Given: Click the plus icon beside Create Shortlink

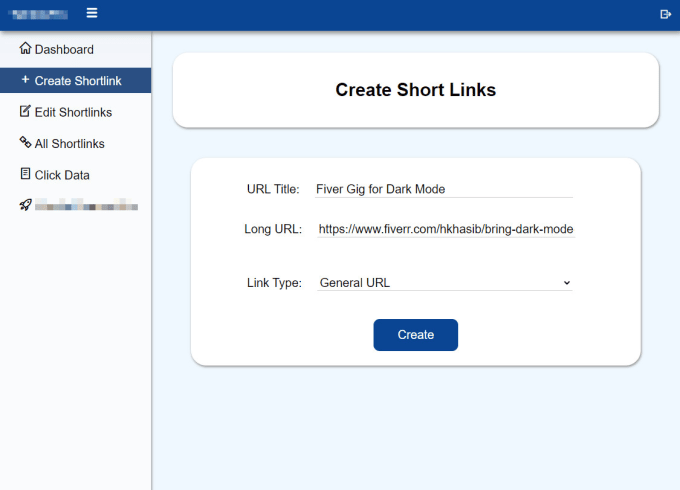Looking at the screenshot, I should pos(25,80).
